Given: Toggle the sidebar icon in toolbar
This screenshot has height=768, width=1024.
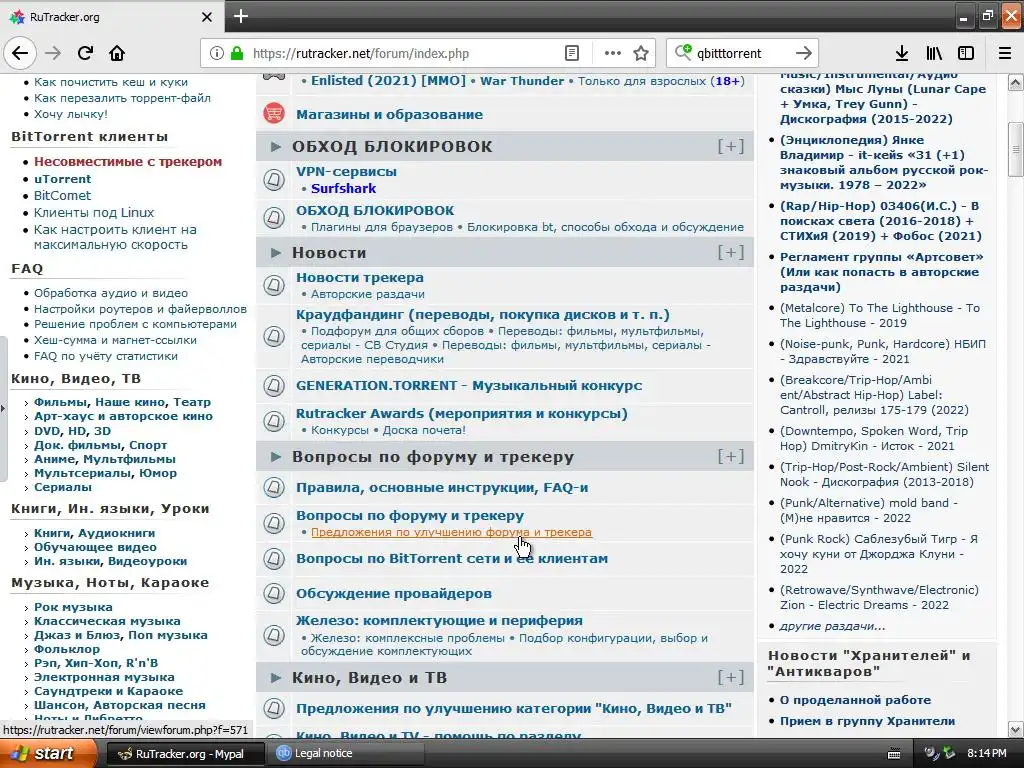Looking at the screenshot, I should (966, 53).
